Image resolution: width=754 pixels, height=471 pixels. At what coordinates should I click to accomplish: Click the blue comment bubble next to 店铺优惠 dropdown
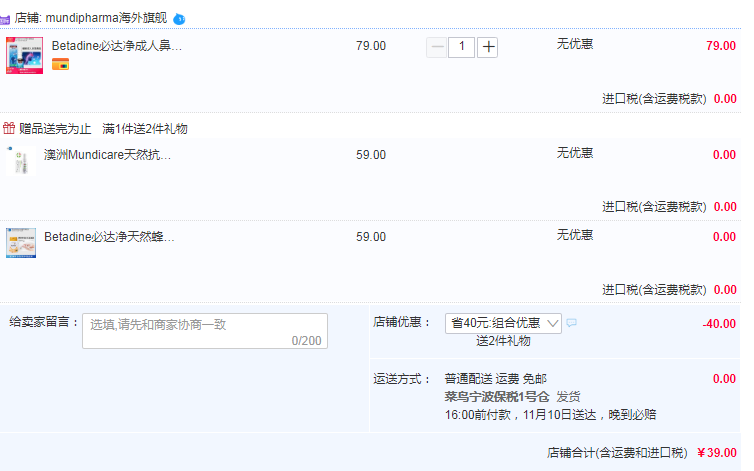pyautogui.click(x=571, y=323)
